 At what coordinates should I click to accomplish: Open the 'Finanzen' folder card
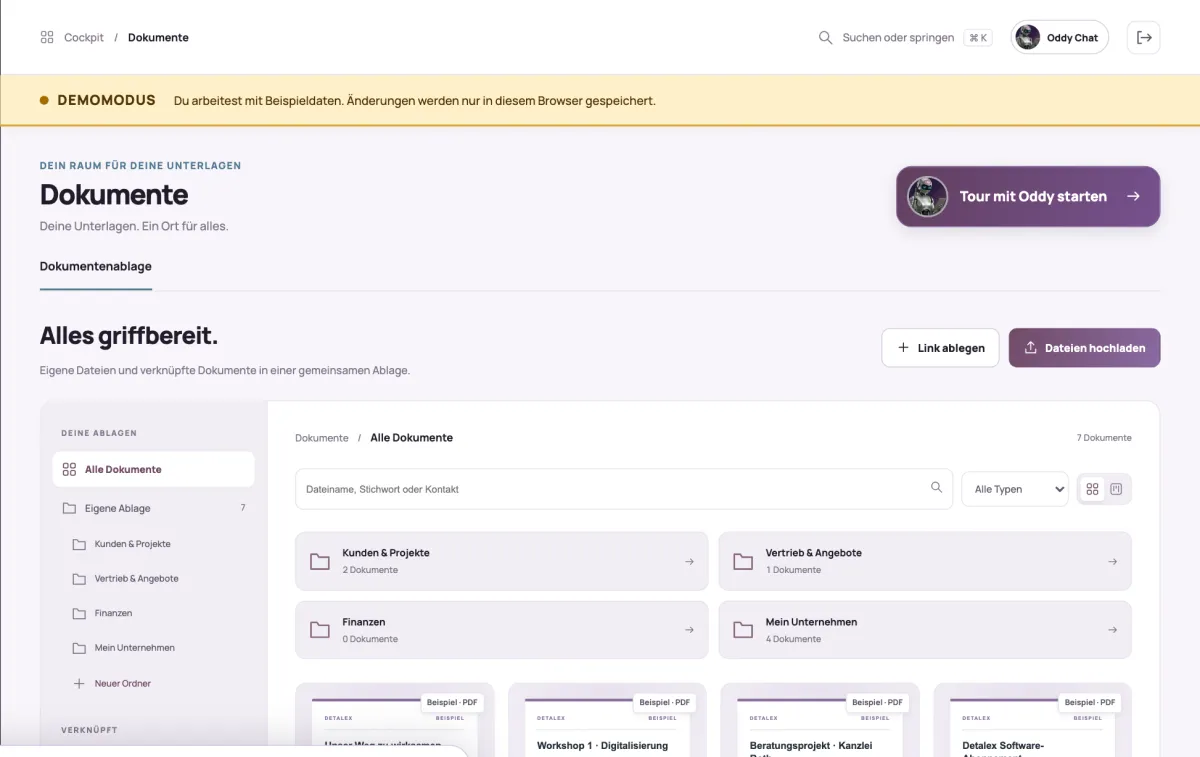click(501, 630)
